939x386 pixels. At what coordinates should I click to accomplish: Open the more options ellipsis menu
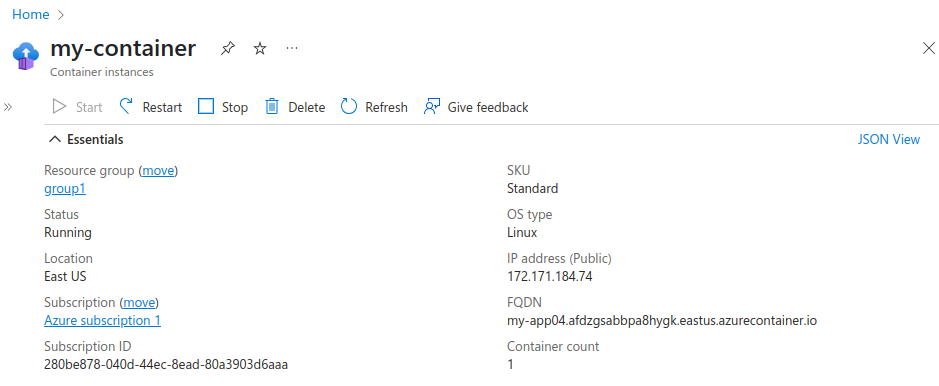292,48
